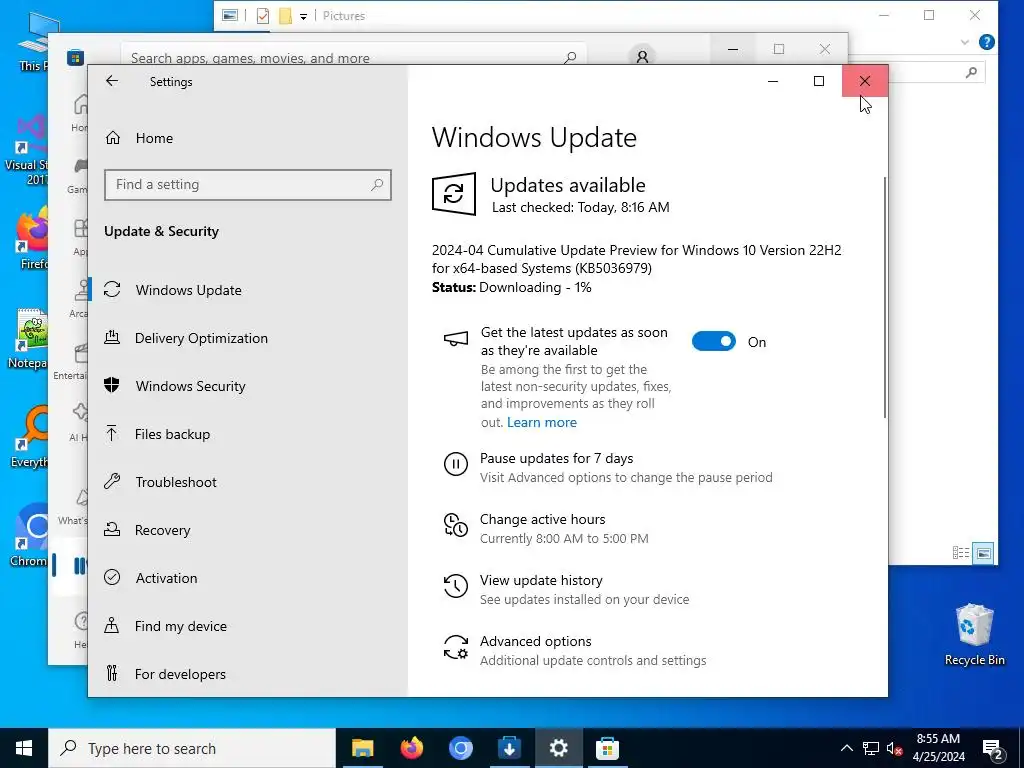Open Microsoft Store from taskbar
1024x768 pixels.
point(607,748)
